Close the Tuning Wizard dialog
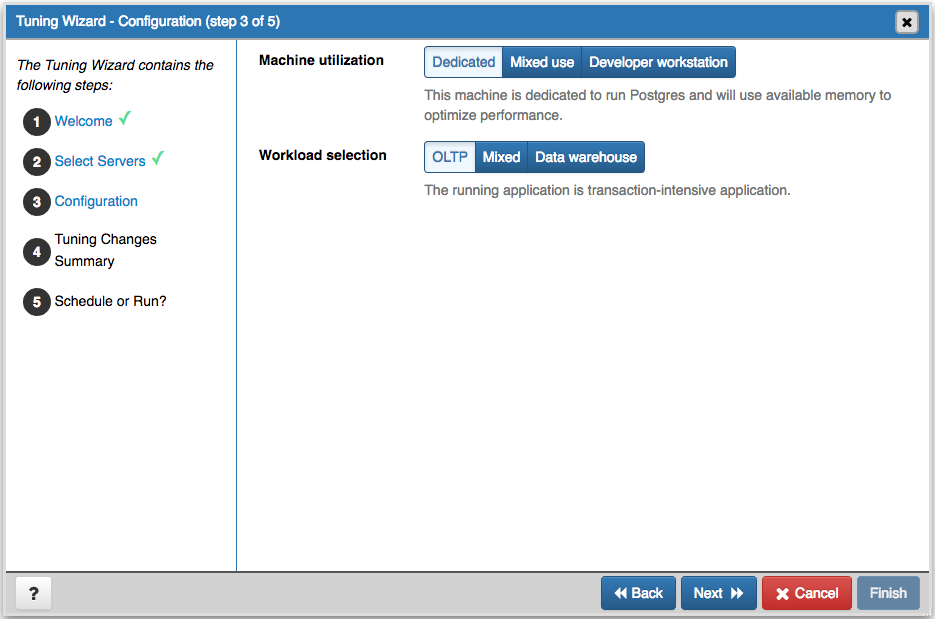 pyautogui.click(x=906, y=22)
